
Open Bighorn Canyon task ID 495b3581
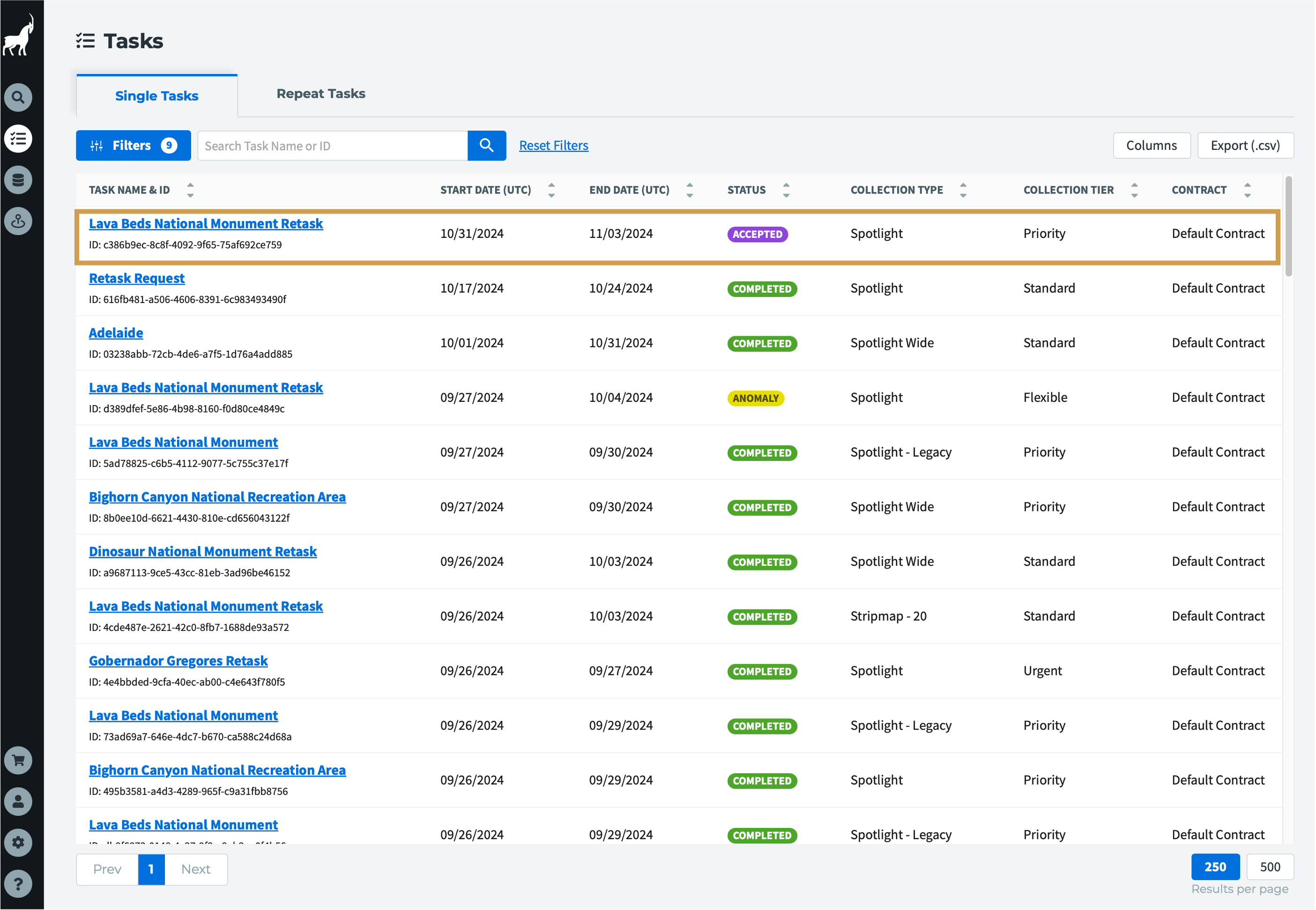click(x=217, y=771)
